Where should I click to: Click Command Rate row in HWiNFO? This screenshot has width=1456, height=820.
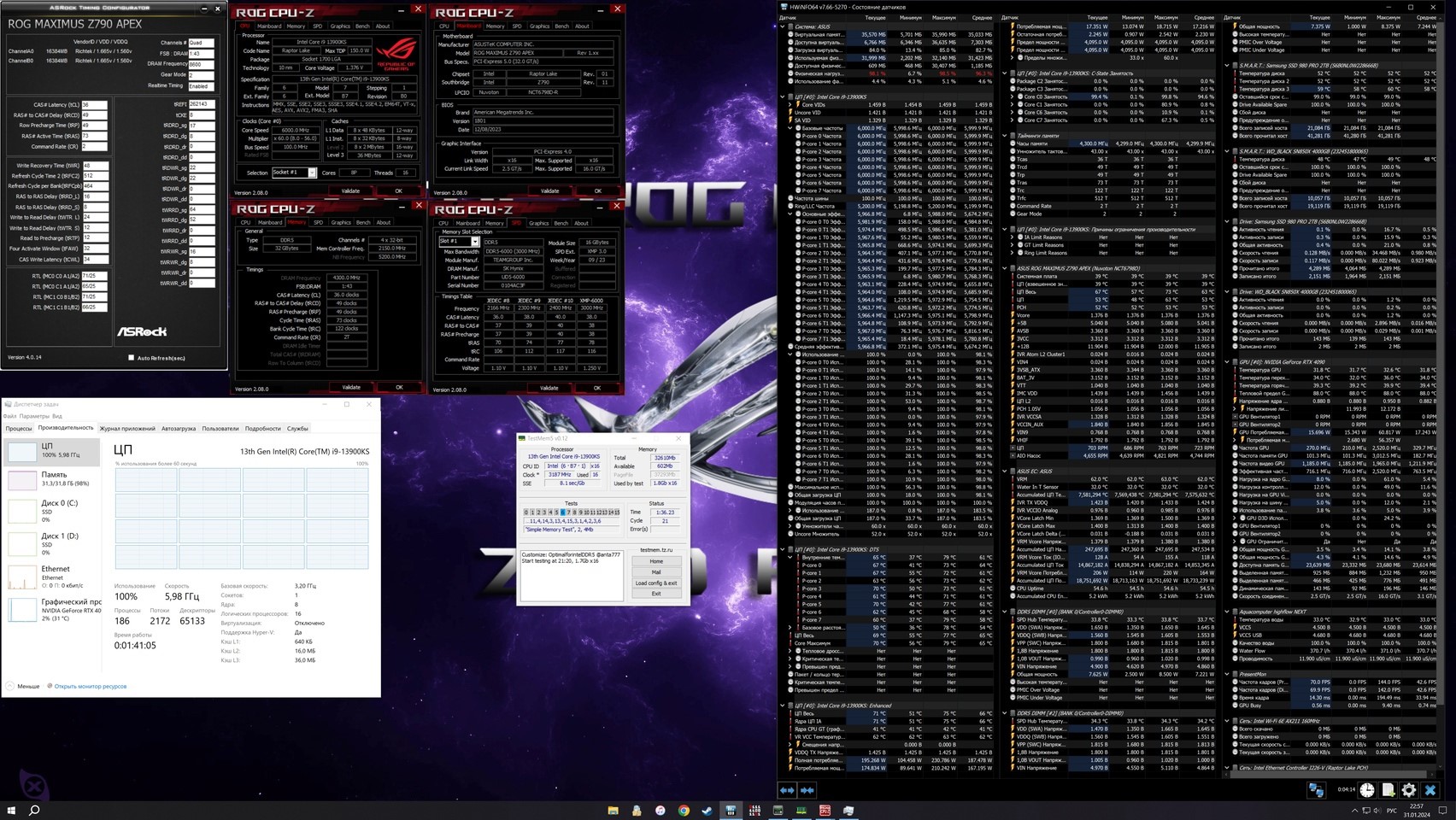[1114, 206]
